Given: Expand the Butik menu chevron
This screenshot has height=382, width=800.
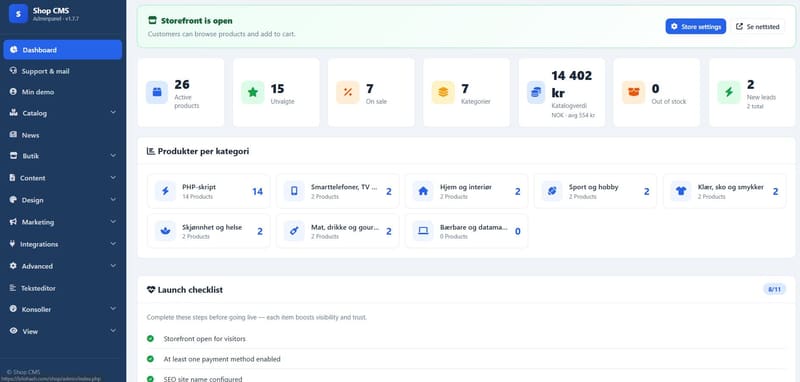Looking at the screenshot, I should 113,156.
